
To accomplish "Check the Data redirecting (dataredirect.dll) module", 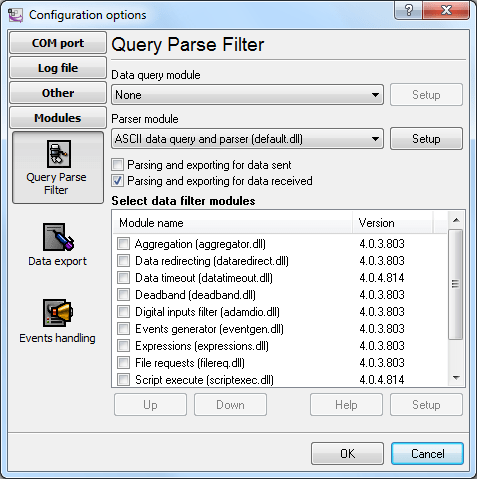I will (123, 261).
